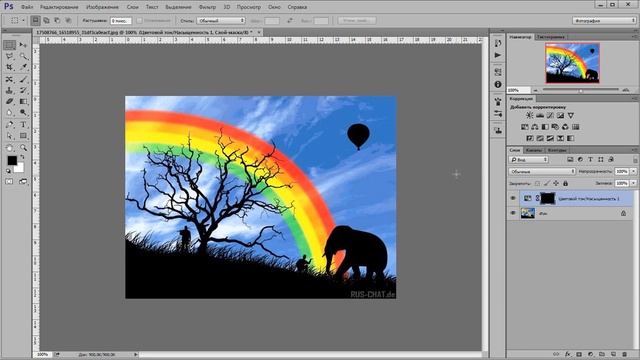Click the Refine Edge button

pos(357,20)
